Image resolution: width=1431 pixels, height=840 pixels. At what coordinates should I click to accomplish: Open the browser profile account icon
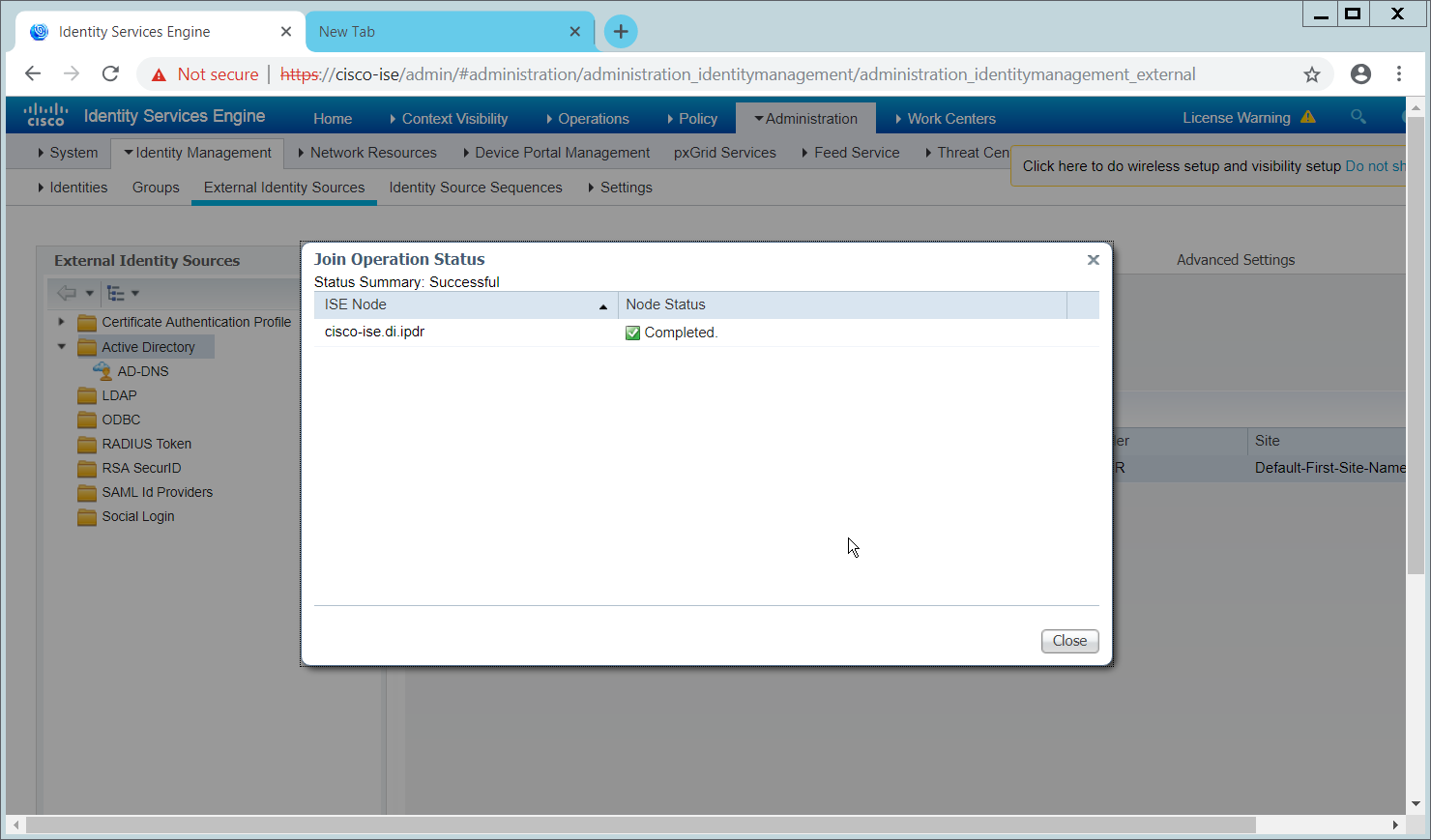coord(1360,74)
